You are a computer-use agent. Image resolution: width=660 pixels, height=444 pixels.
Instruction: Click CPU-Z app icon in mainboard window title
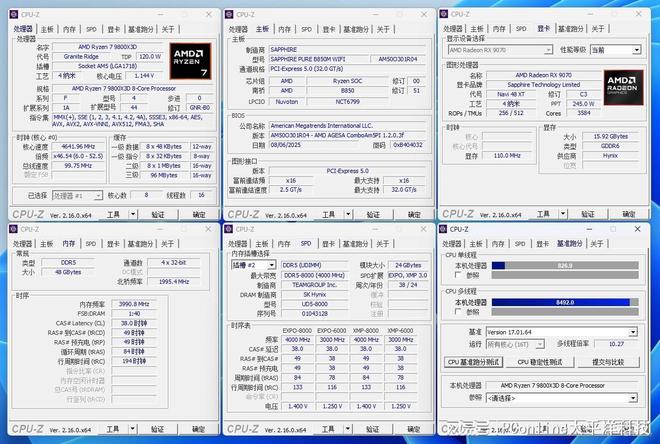(229, 14)
